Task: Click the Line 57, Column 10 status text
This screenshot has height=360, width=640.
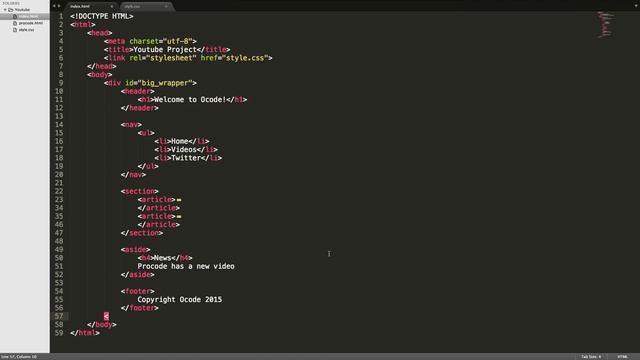Action: click(19, 357)
